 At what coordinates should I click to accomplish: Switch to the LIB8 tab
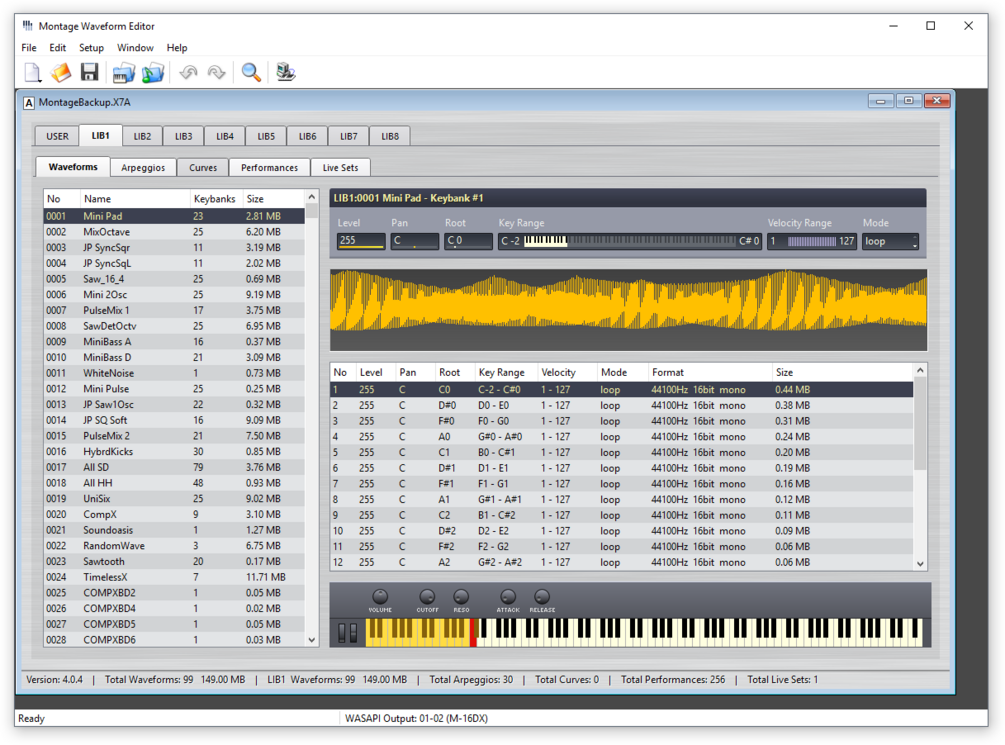[390, 137]
